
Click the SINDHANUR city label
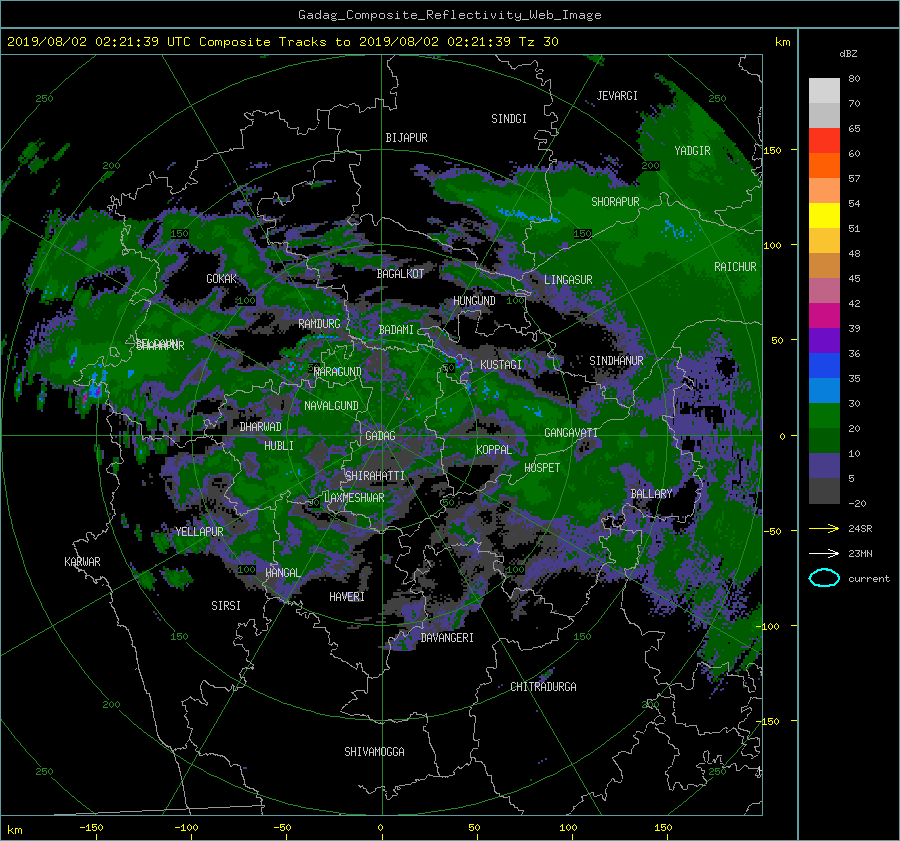click(x=616, y=361)
